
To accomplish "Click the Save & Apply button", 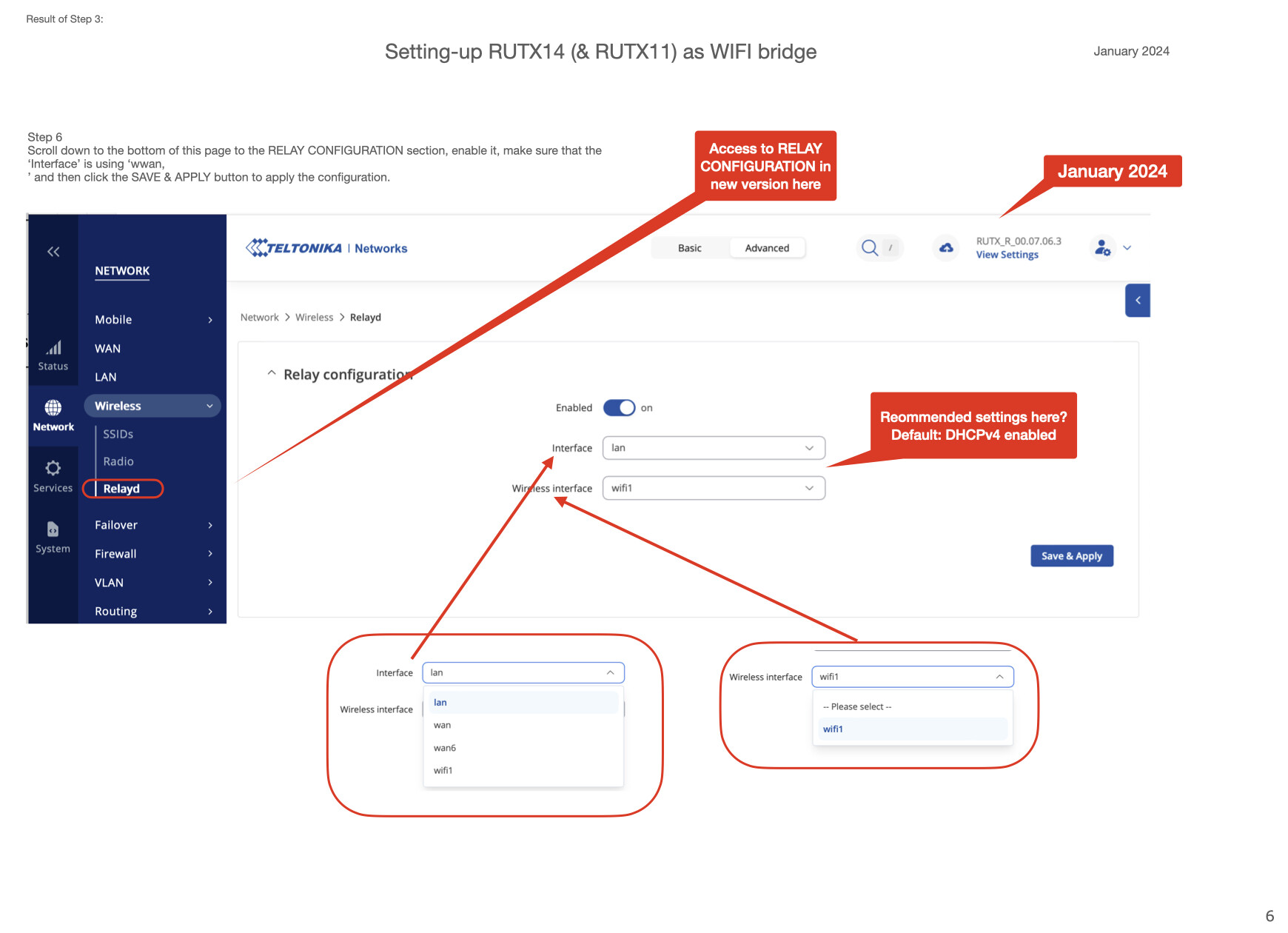I will point(1072,556).
